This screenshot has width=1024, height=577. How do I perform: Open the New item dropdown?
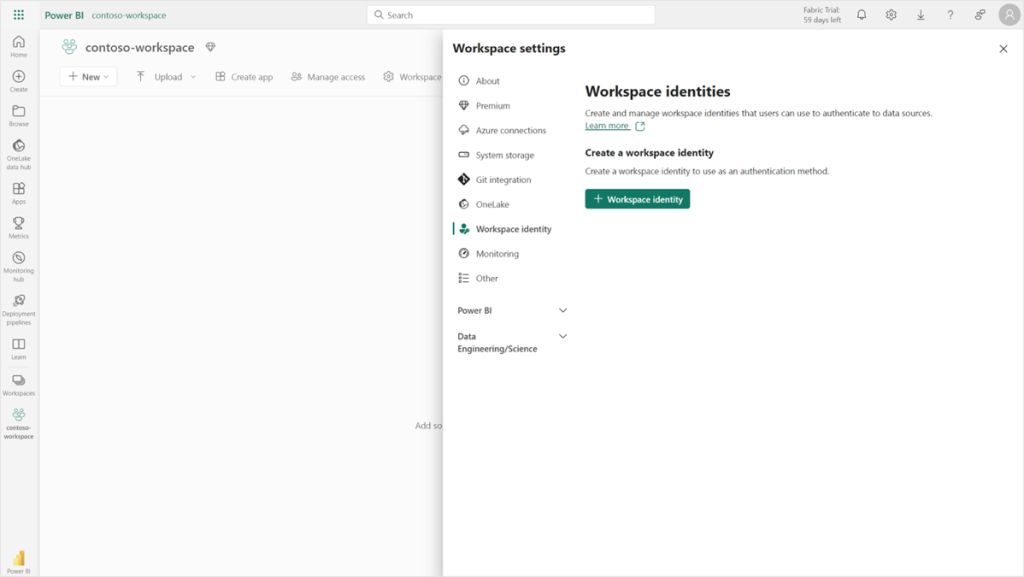(x=88, y=77)
